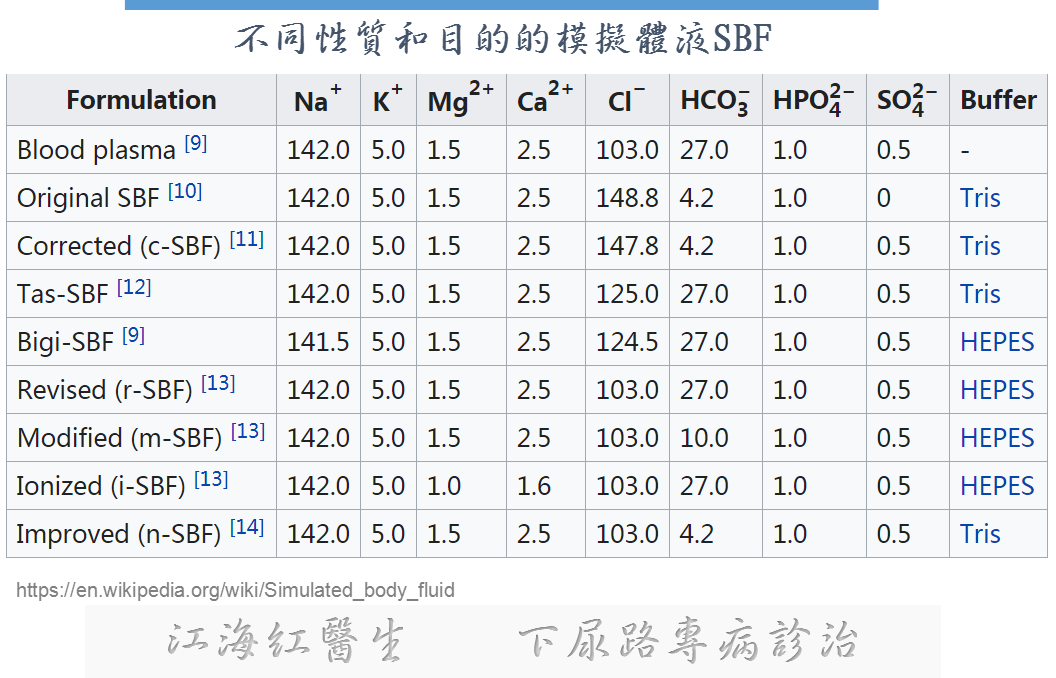Image resolution: width=1056 pixels, height=678 pixels.
Task: Click the Wikipedia Simulated_body_fluid URL text
Action: click(x=236, y=590)
